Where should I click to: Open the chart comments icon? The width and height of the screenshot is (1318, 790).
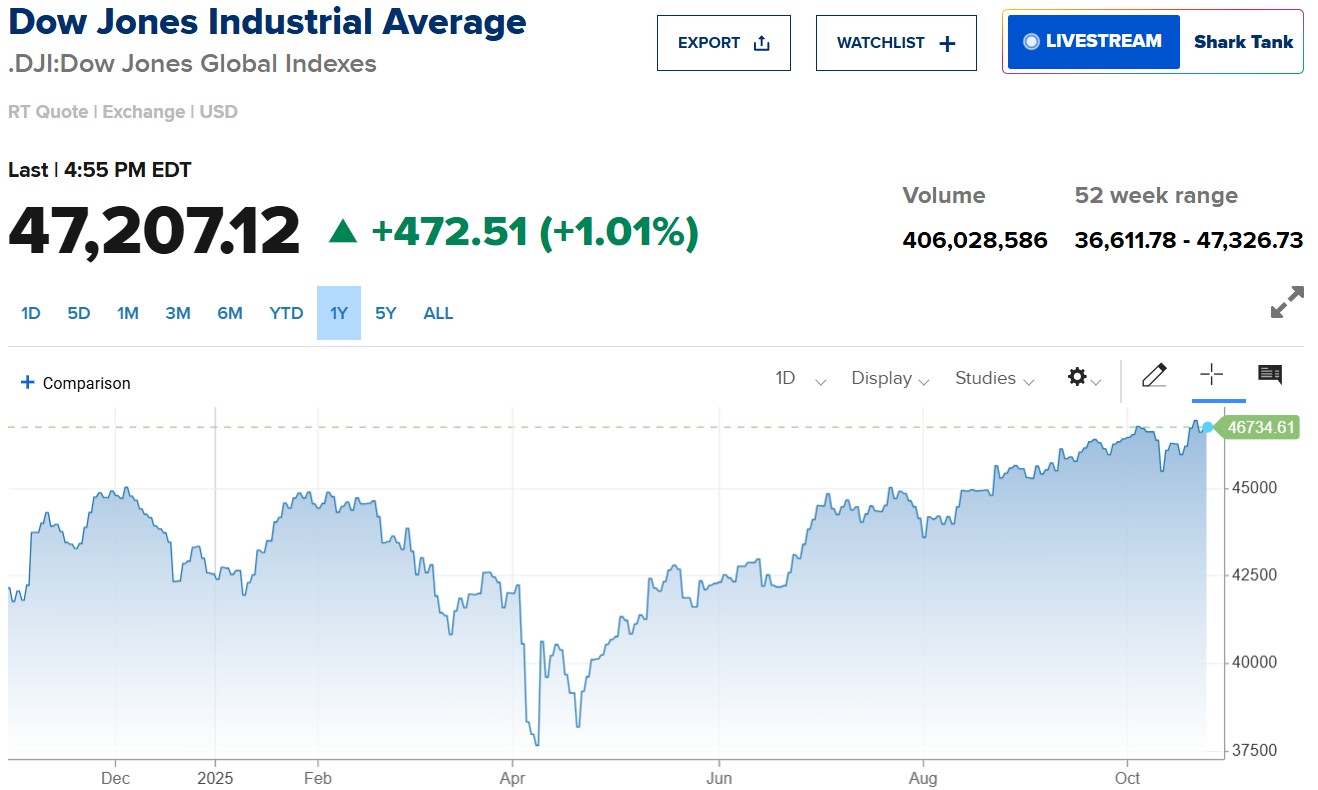point(1270,375)
